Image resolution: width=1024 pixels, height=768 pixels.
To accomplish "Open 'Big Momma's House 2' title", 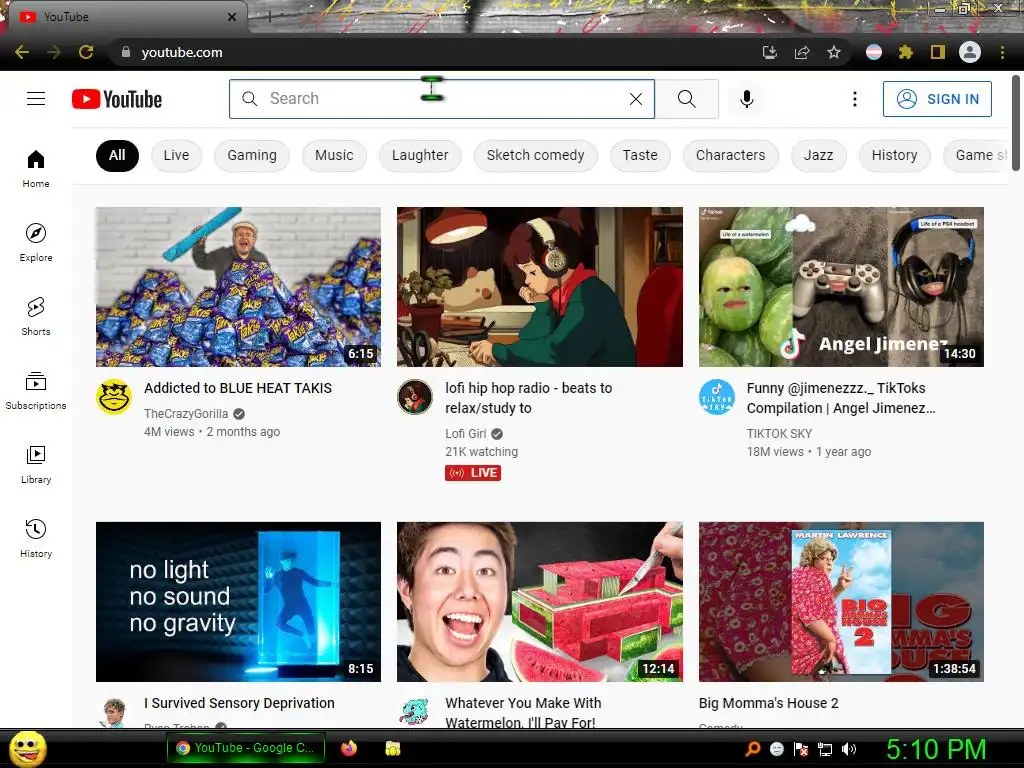I will pyautogui.click(x=768, y=703).
